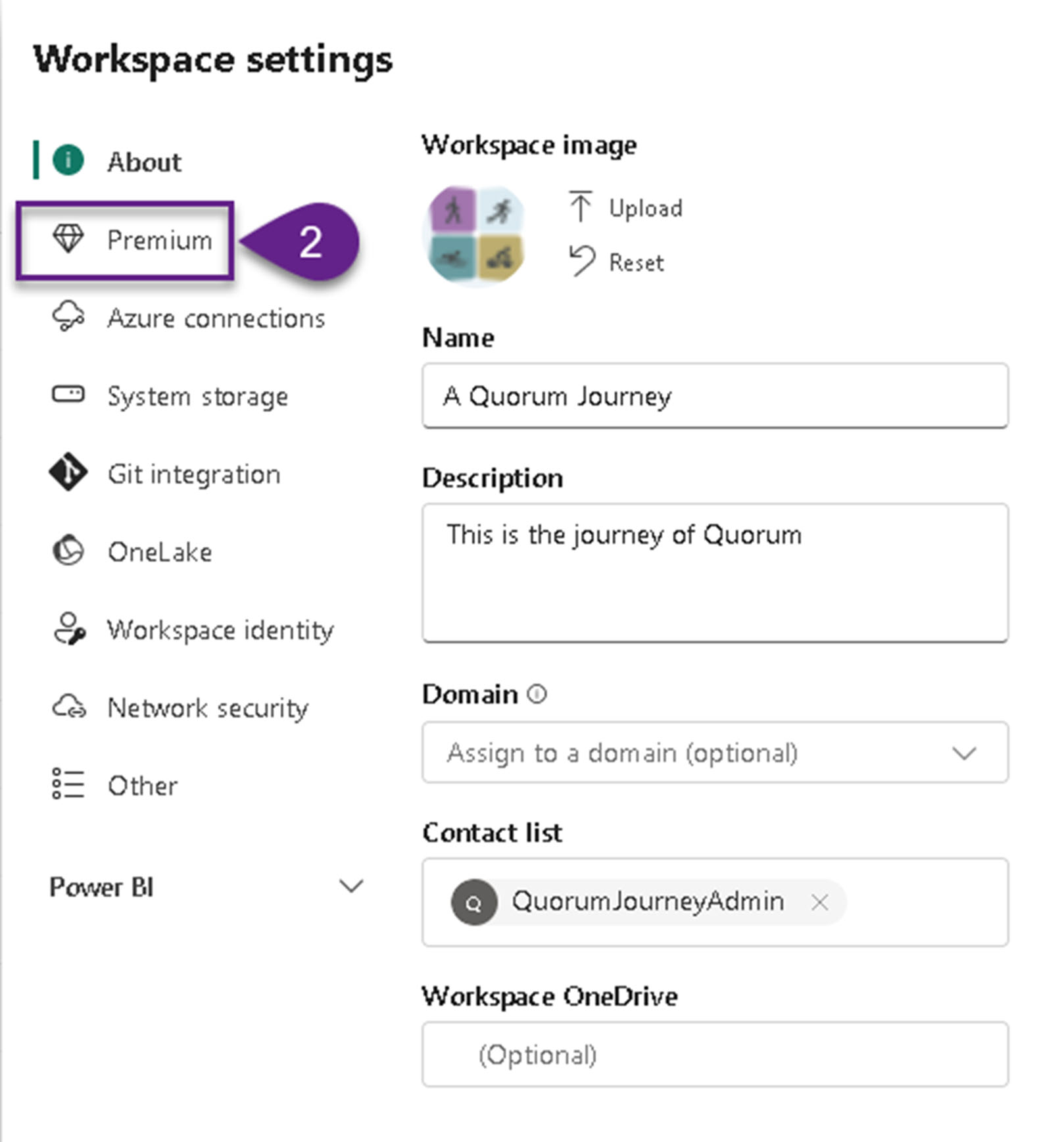
Task: Click the green About info icon
Action: (x=68, y=160)
